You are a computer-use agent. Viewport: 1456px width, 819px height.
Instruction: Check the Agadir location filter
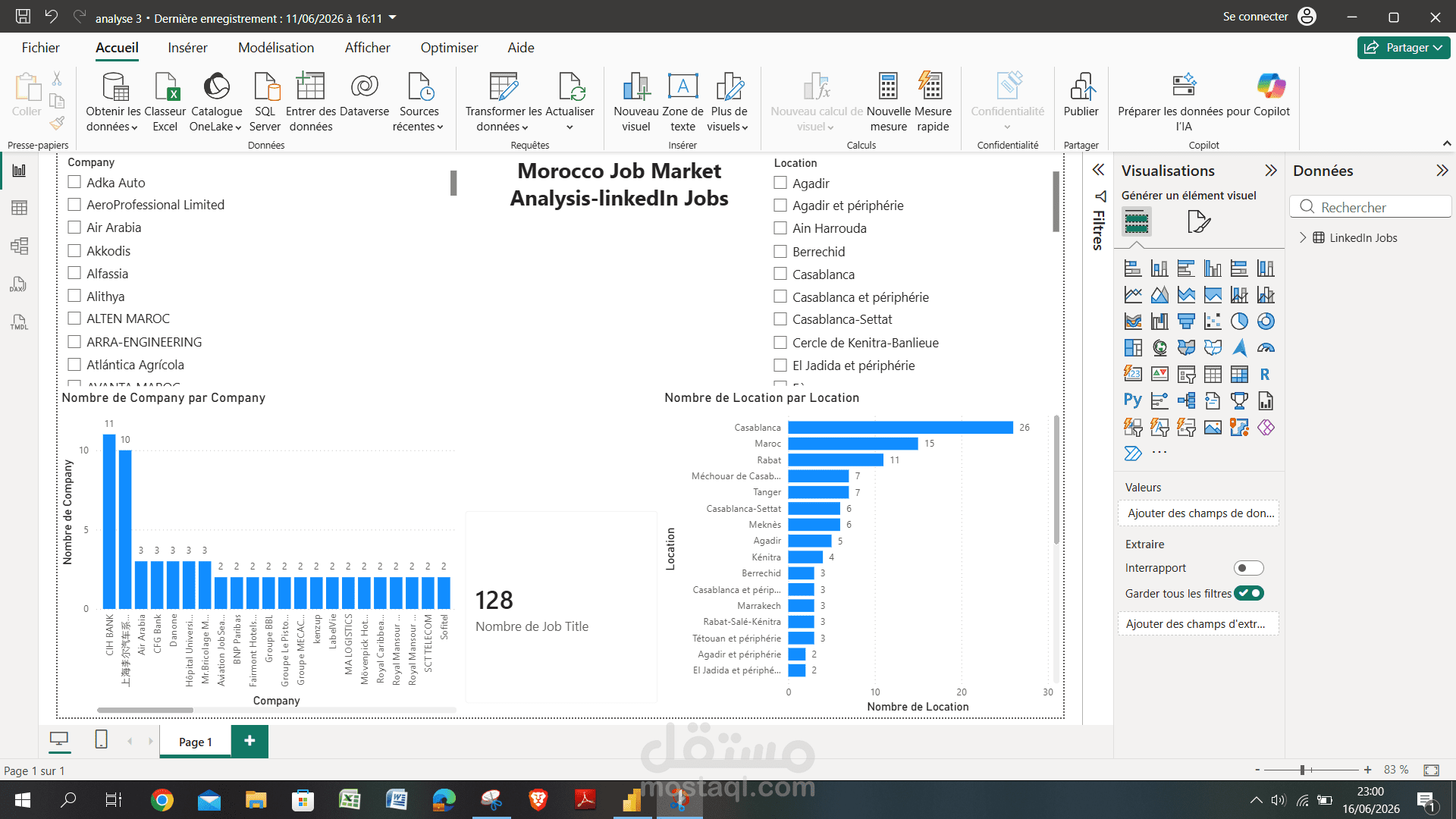coord(780,183)
